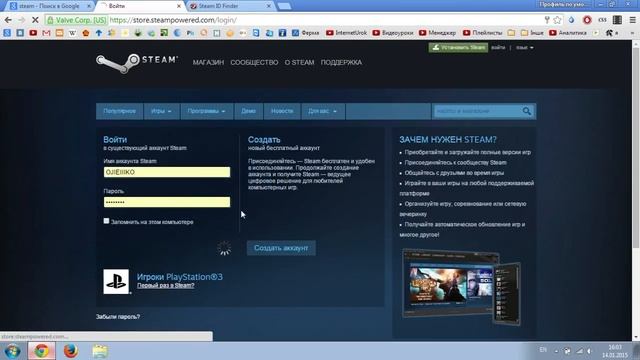Click the green Установить Steam button
This screenshot has width=640, height=360.
458,47
